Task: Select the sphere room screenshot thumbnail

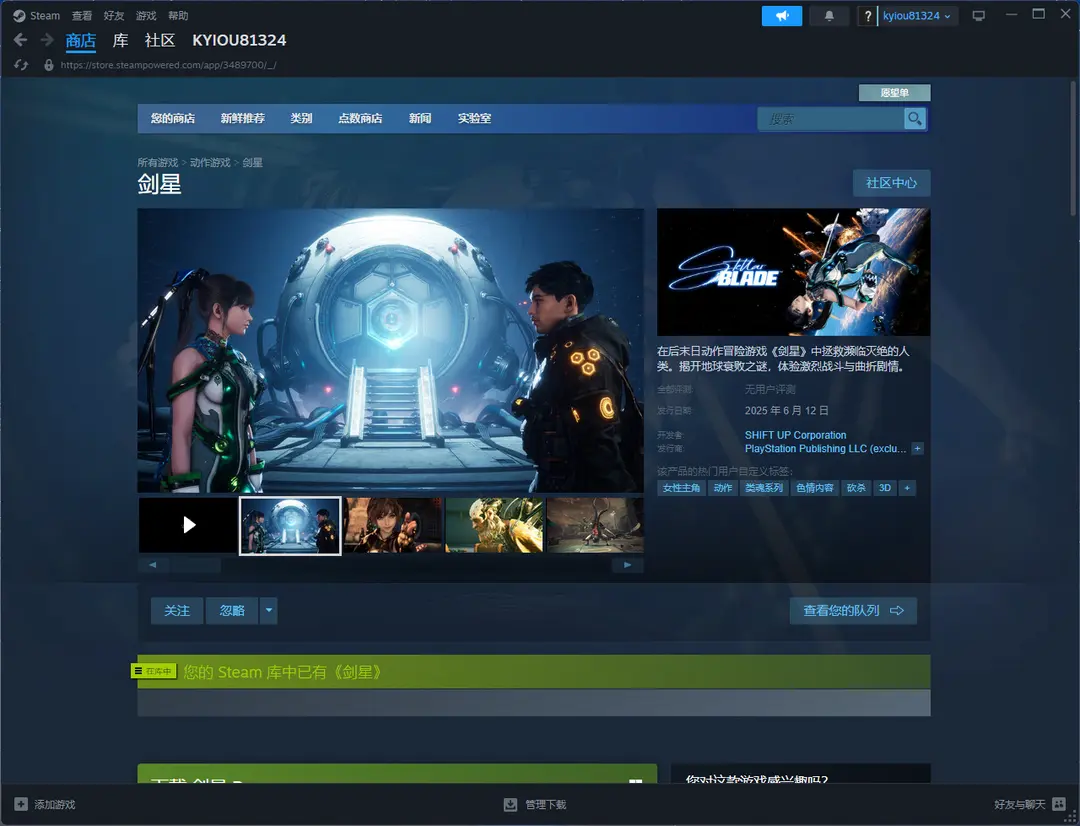Action: (x=290, y=526)
